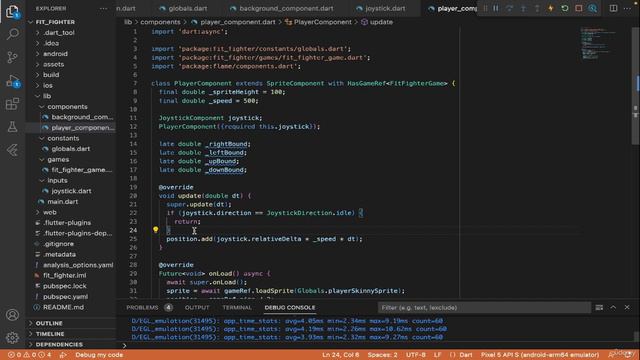
Task: Trigger Flutter Hot Reload lightning icon
Action: 551,8
